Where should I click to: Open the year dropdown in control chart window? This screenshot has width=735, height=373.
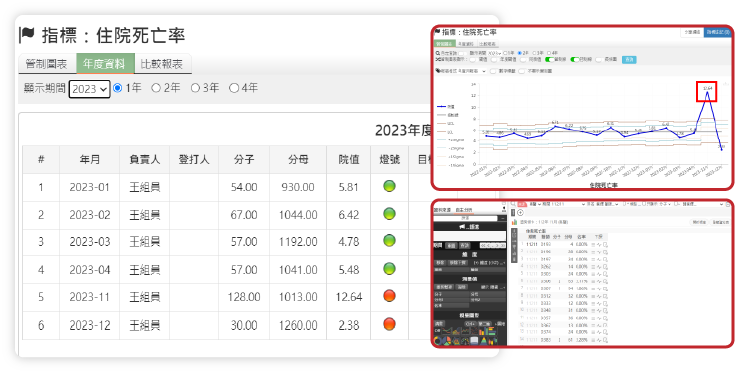[x=495, y=53]
